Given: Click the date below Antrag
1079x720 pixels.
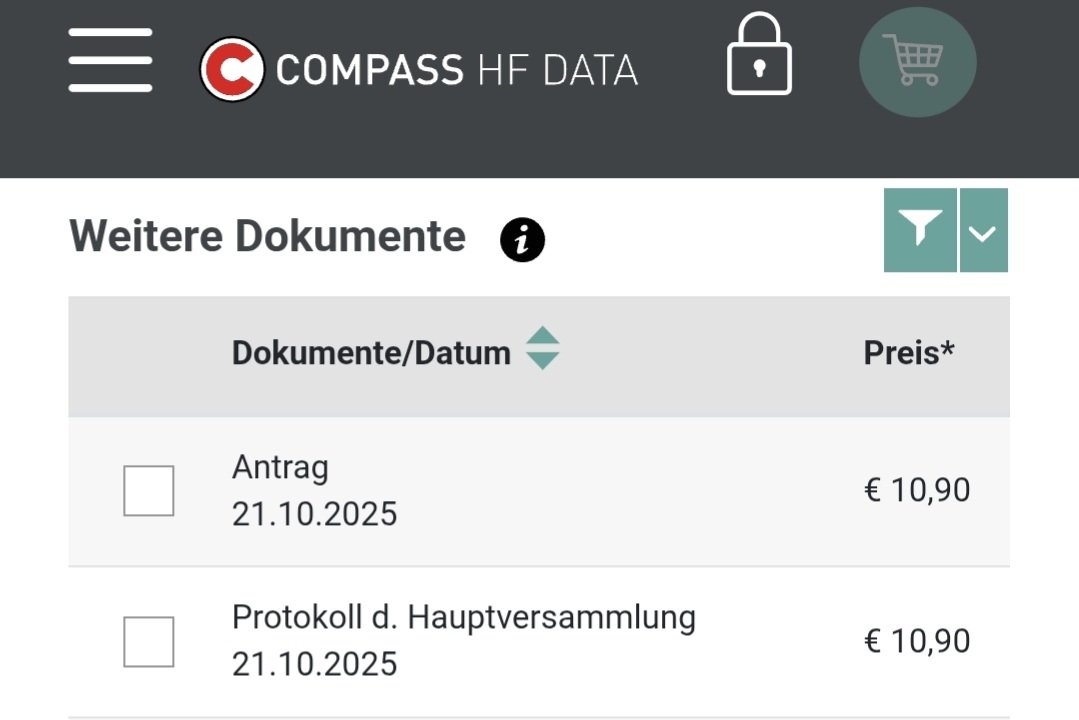Looking at the screenshot, I should click(x=314, y=514).
